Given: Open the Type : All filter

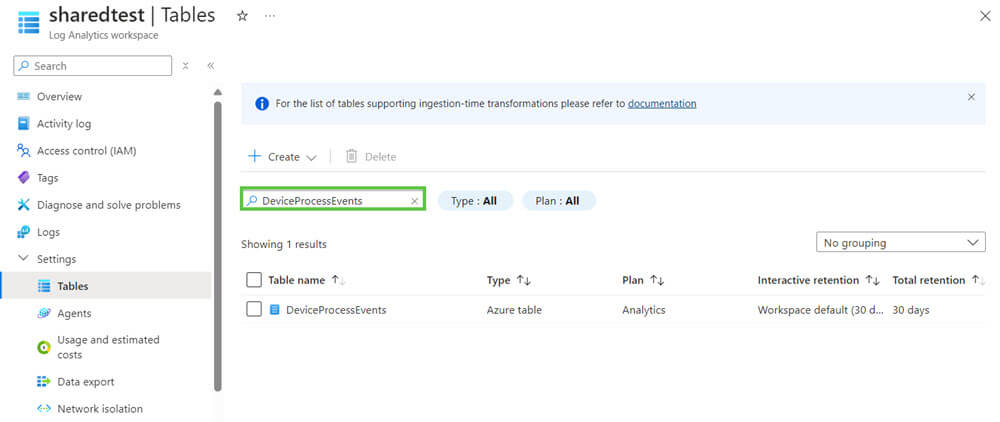Looking at the screenshot, I should pyautogui.click(x=475, y=201).
